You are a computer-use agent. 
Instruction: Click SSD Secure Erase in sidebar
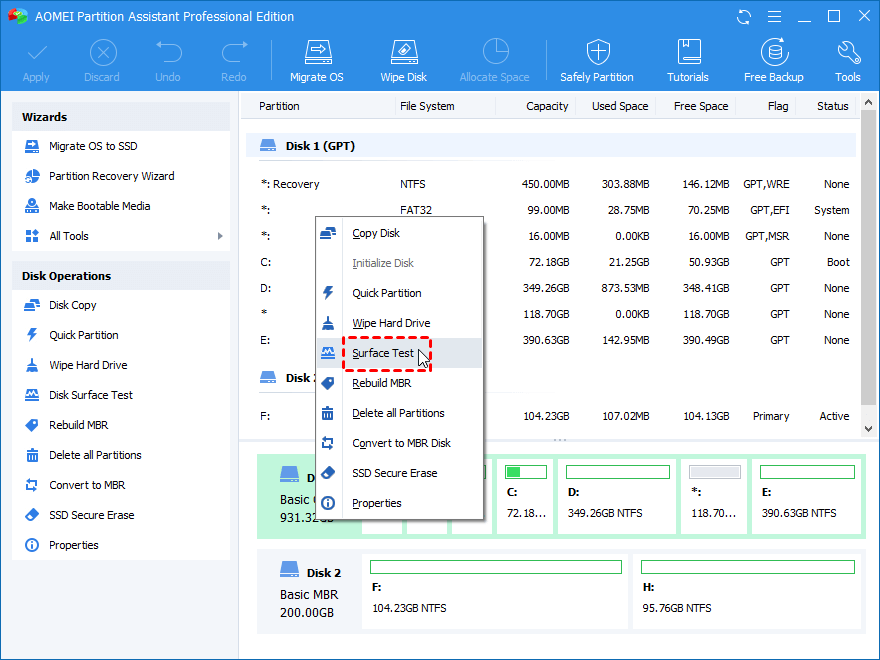coord(91,515)
